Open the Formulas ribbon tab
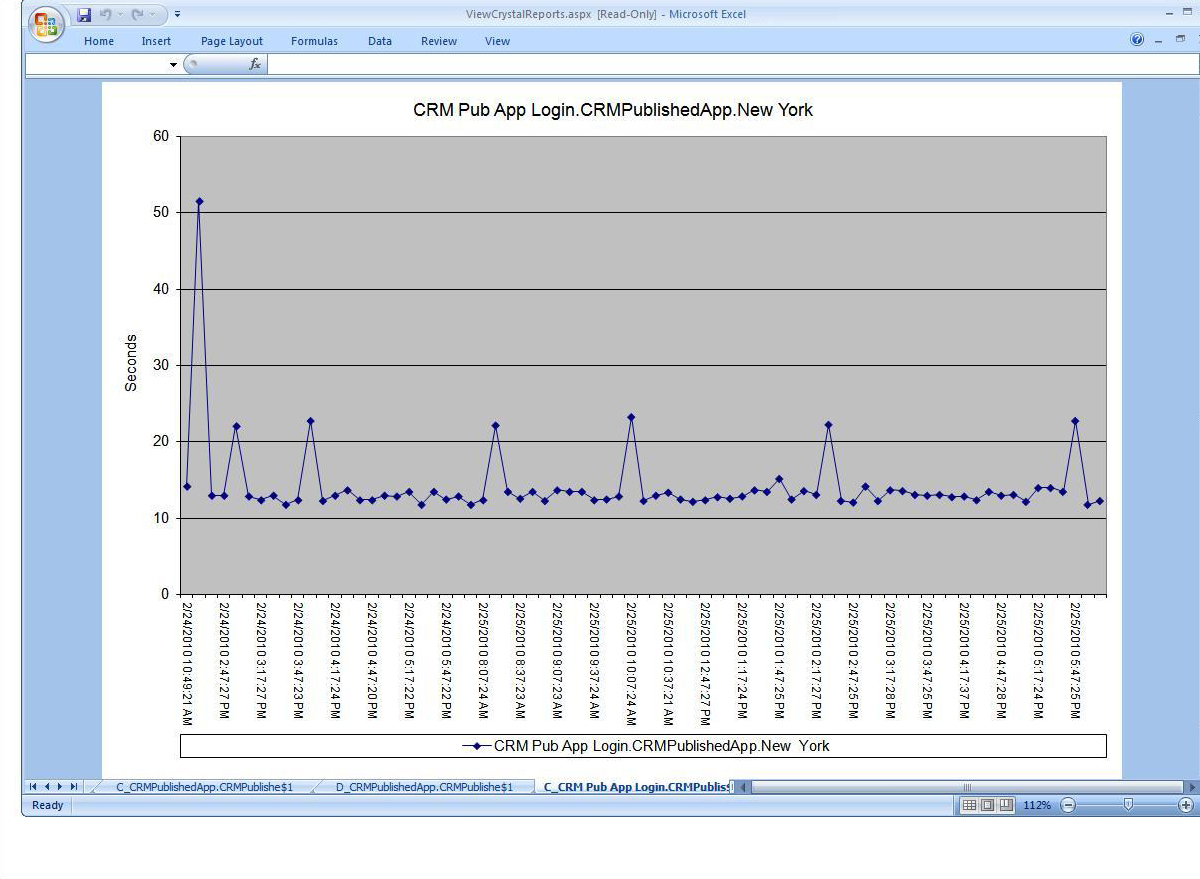Screen dimensions: 1200x879 (x=314, y=41)
